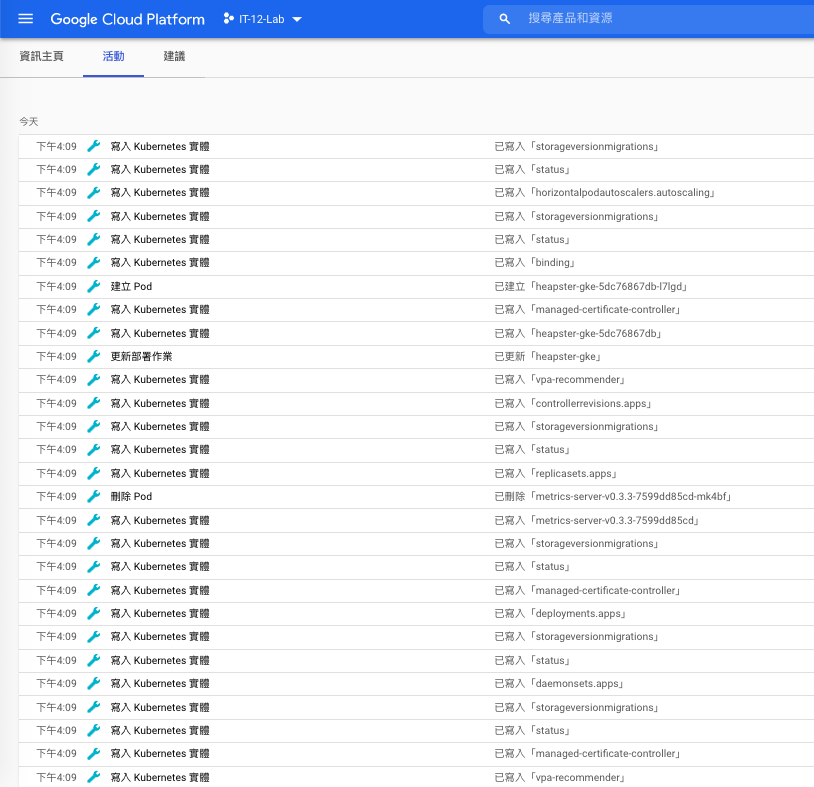Click wrench icon on 刪除 Pod row

[x=94, y=497]
